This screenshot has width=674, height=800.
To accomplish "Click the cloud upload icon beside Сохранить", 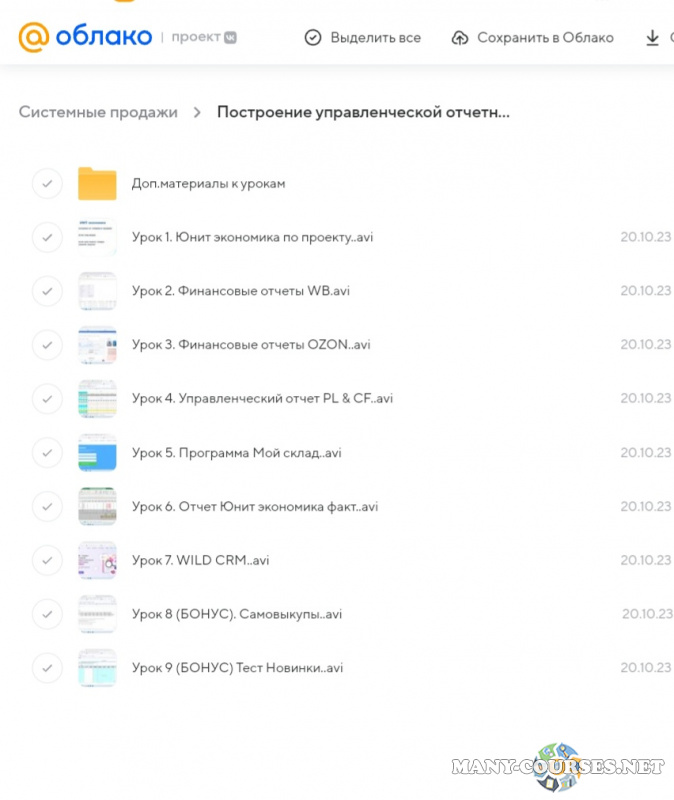I will pyautogui.click(x=460, y=38).
